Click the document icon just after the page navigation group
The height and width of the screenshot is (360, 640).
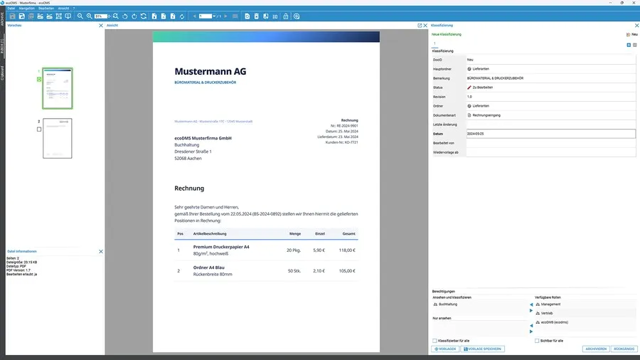click(247, 16)
